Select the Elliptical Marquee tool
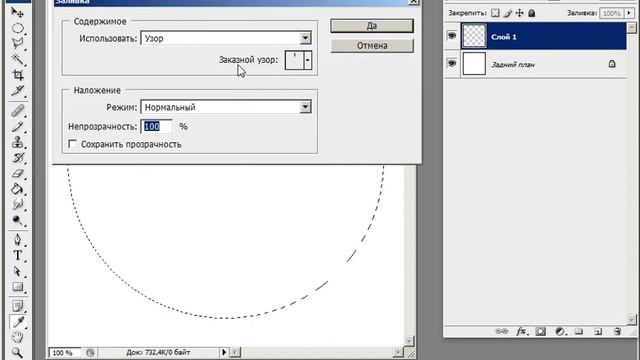The width and height of the screenshot is (640, 360). (x=17, y=28)
